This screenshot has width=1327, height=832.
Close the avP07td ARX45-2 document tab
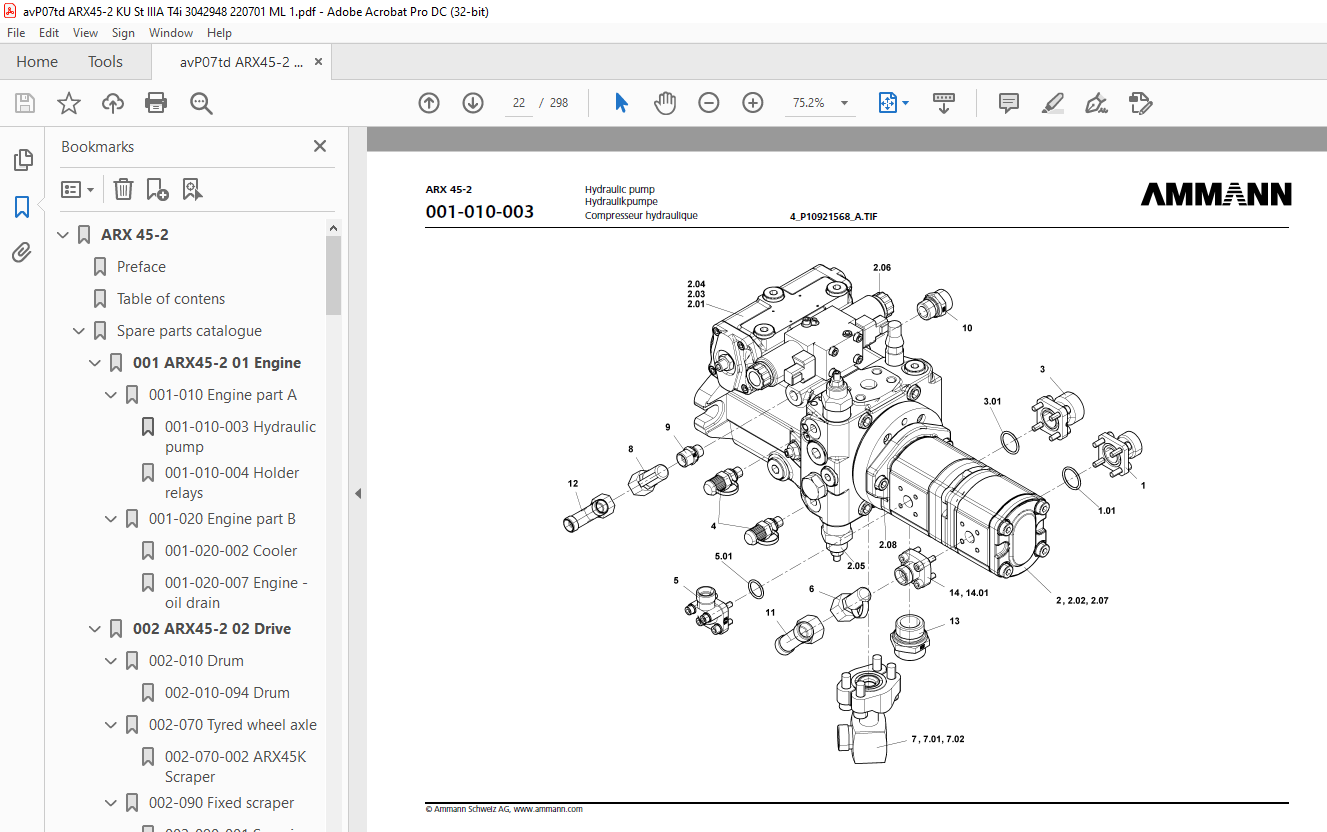point(319,62)
